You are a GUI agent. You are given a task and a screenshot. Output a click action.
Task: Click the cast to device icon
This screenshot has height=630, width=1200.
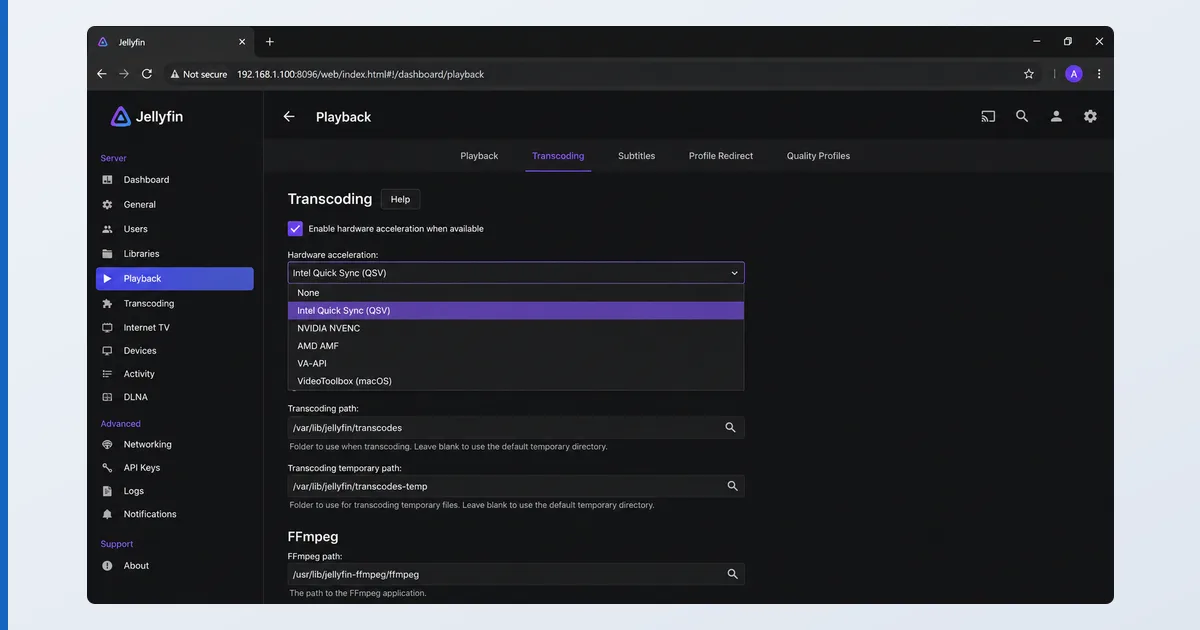point(988,116)
